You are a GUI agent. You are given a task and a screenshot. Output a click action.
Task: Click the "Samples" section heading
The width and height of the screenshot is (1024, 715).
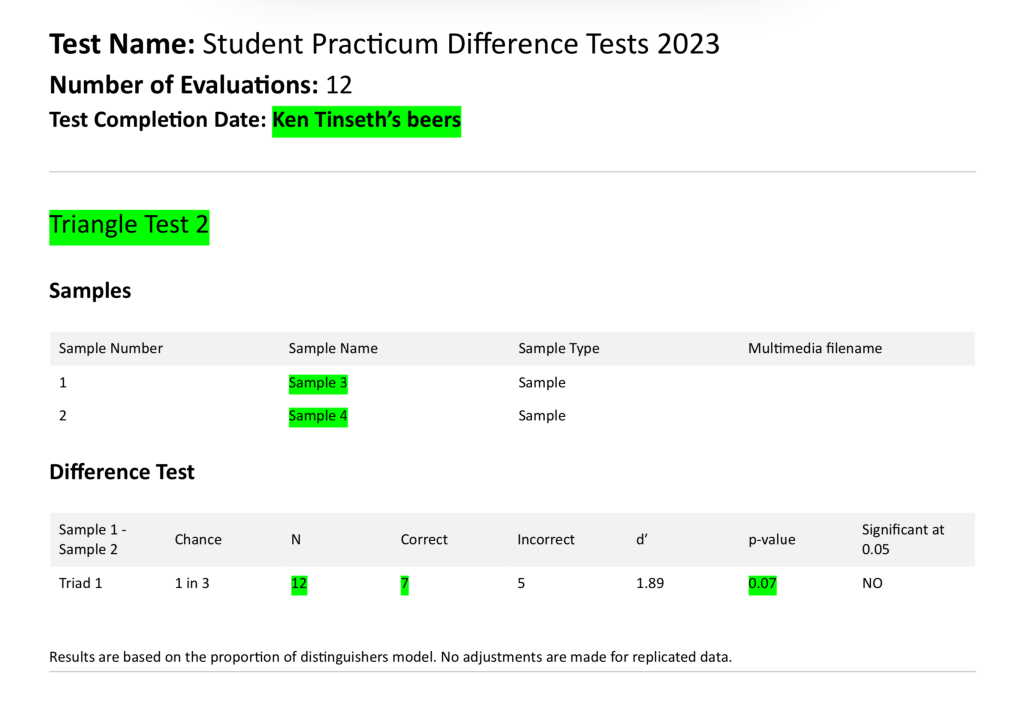(90, 291)
